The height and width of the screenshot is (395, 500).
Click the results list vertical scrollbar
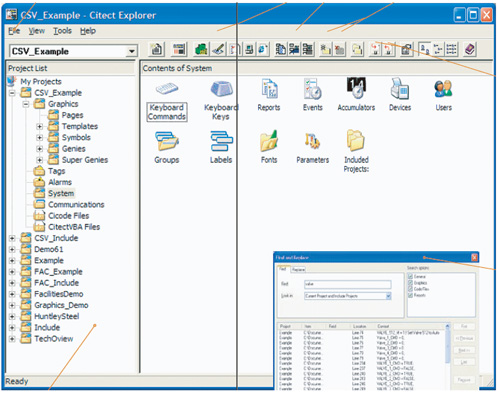coord(448,356)
